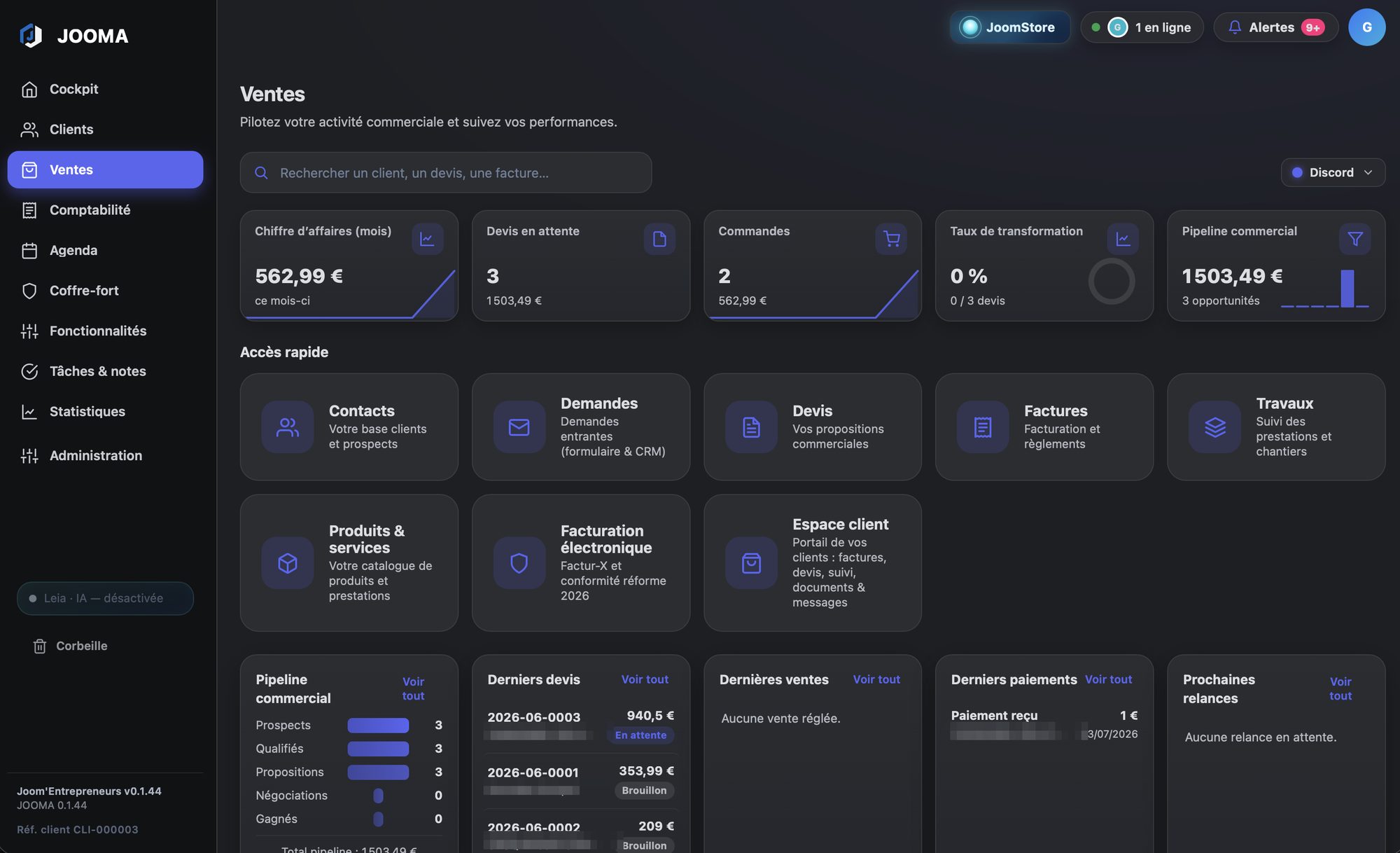Click the Prospects pipeline bar
The width and height of the screenshot is (1400, 853).
(378, 726)
